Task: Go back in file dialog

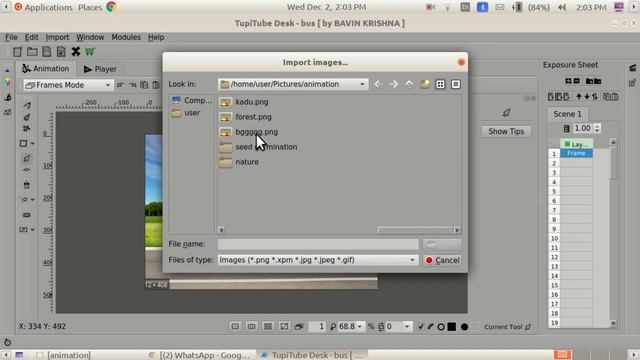Action: (x=378, y=84)
